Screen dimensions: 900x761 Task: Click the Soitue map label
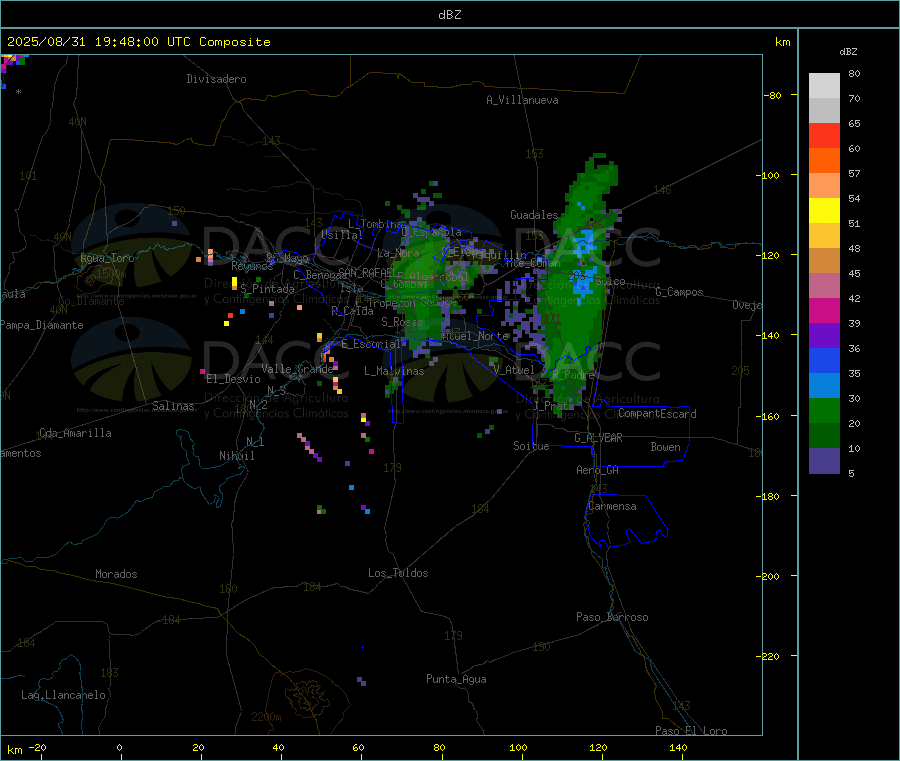531,446
